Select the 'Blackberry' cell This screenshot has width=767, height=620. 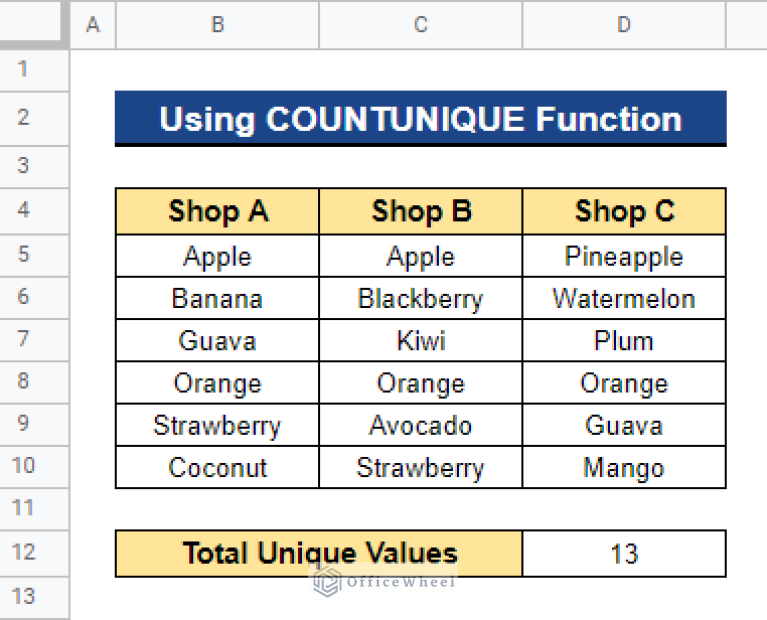click(x=420, y=299)
